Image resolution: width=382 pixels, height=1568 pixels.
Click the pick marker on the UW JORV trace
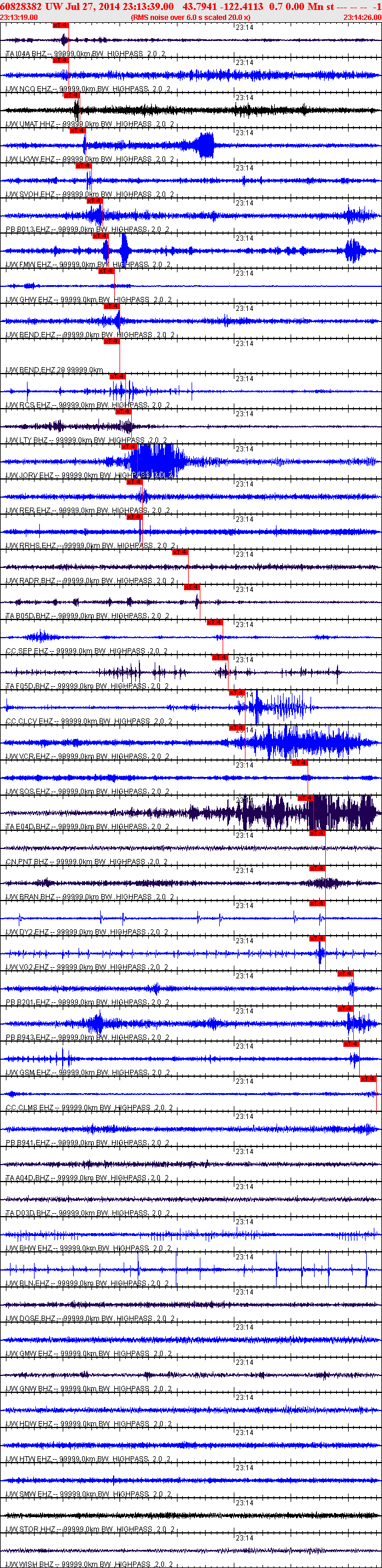click(128, 447)
